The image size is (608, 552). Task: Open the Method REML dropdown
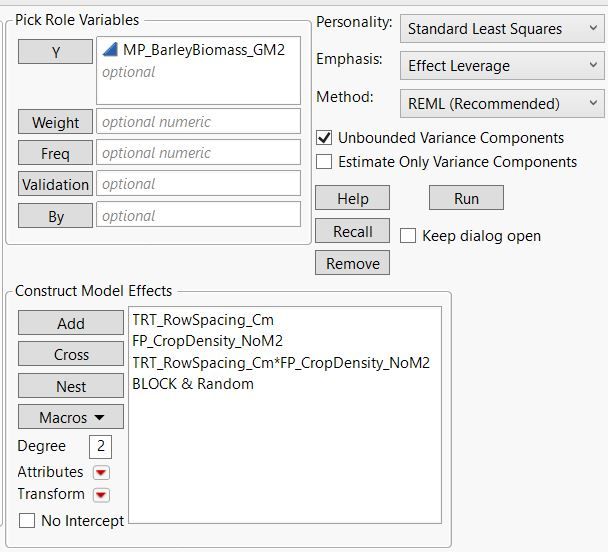(x=502, y=103)
